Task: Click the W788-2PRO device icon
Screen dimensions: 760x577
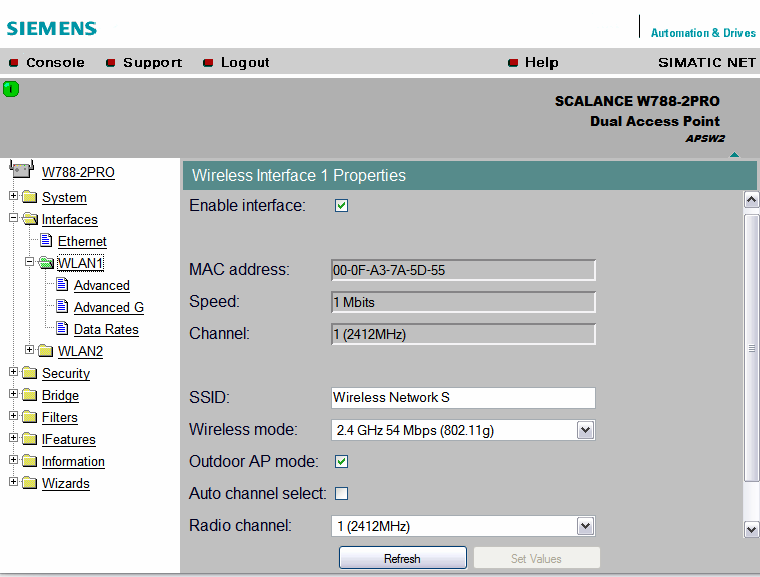Action: click(22, 170)
